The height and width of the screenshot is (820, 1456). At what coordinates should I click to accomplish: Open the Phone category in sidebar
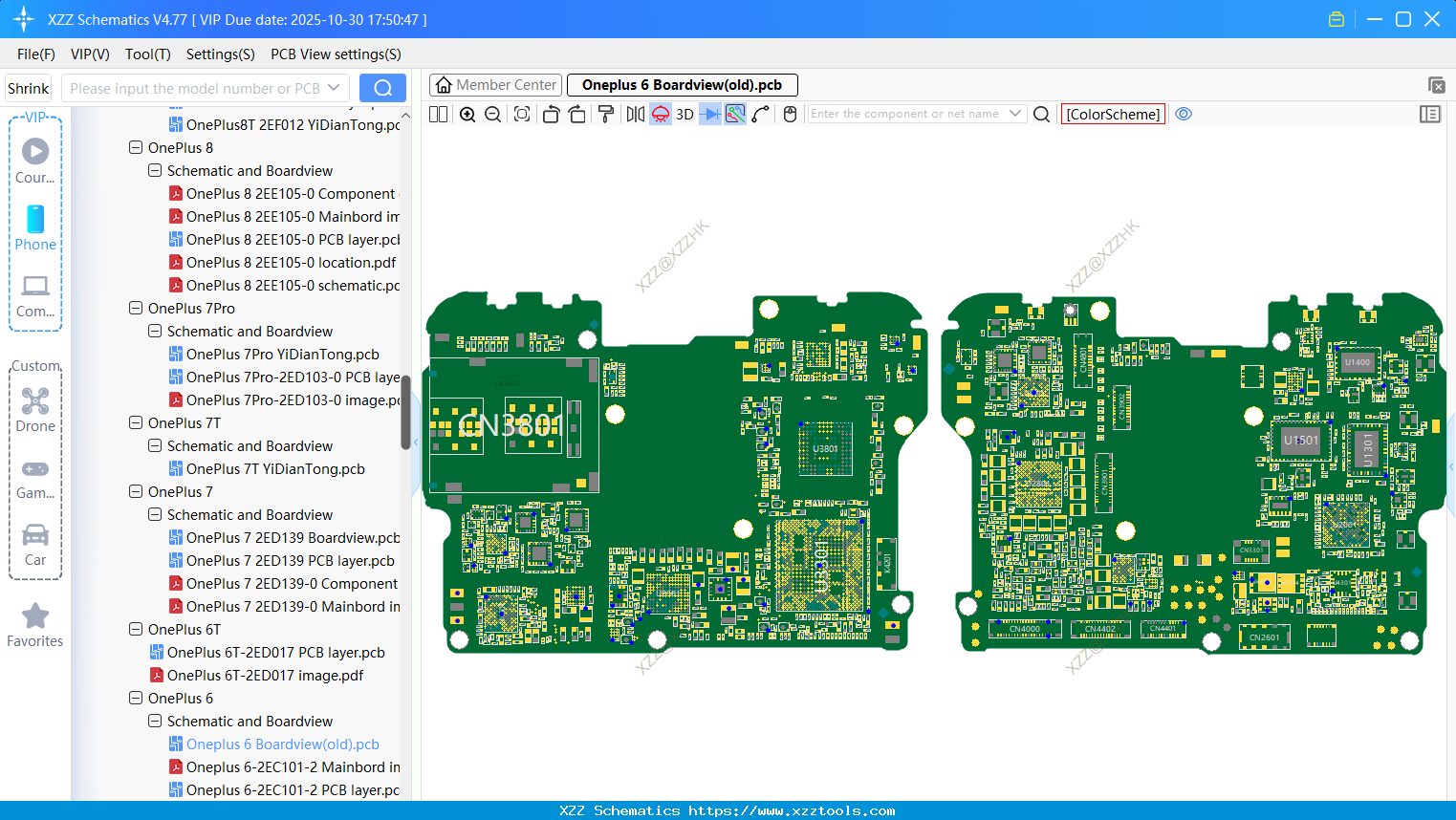point(35,228)
